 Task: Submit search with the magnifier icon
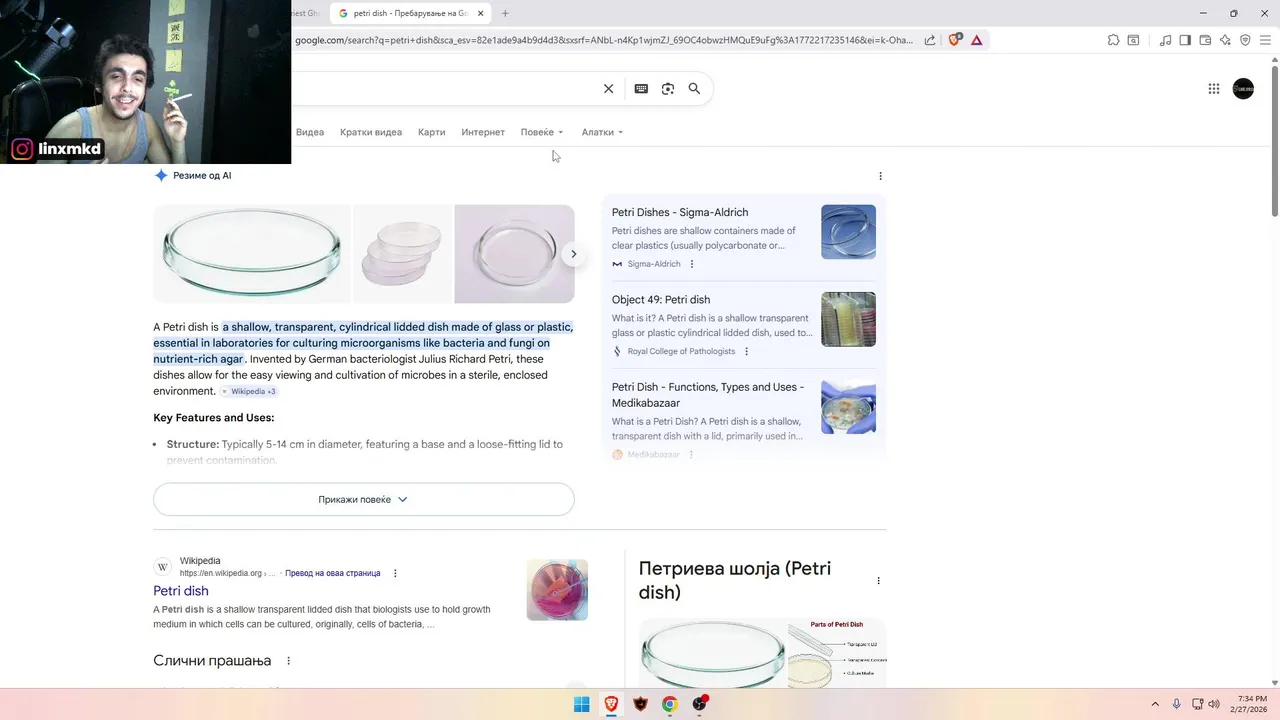point(694,89)
